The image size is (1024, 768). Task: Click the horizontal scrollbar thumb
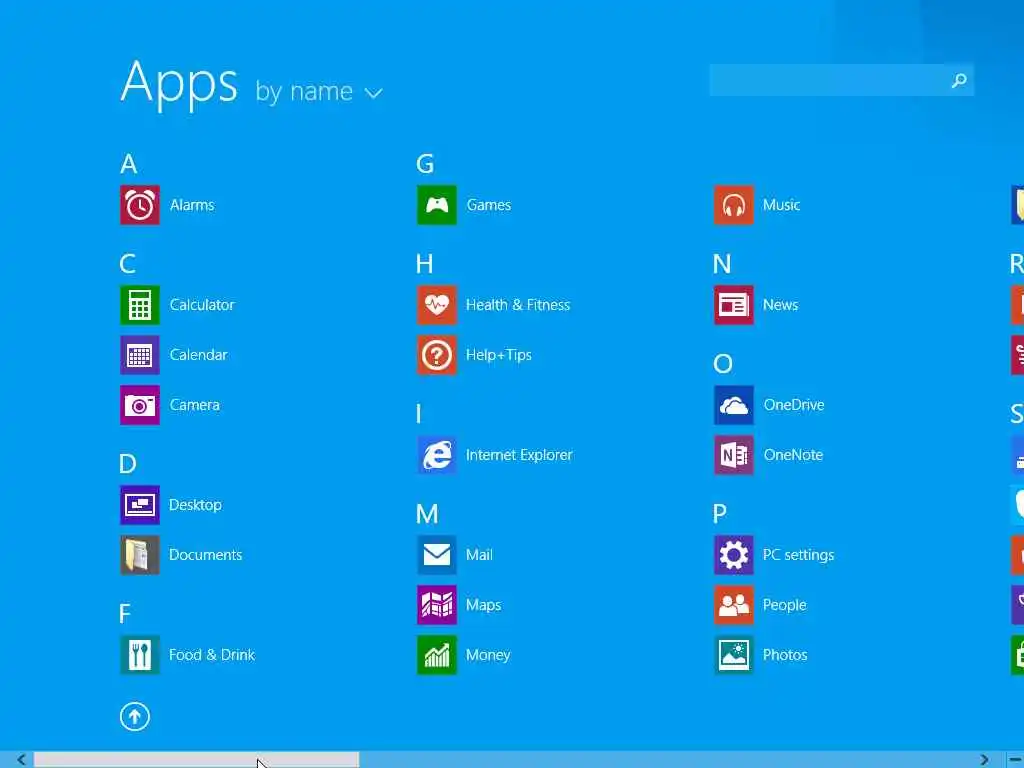click(197, 760)
